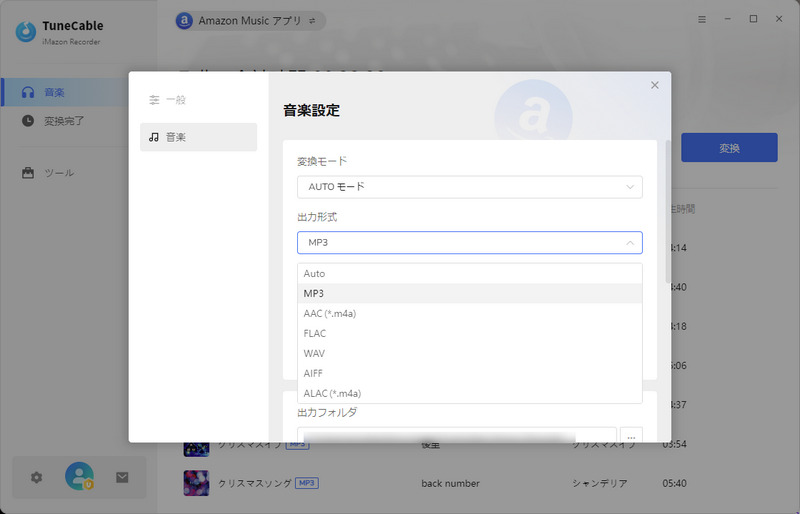Image resolution: width=800 pixels, height=514 pixels.
Task: Click the blue 変換 convert button
Action: (729, 148)
